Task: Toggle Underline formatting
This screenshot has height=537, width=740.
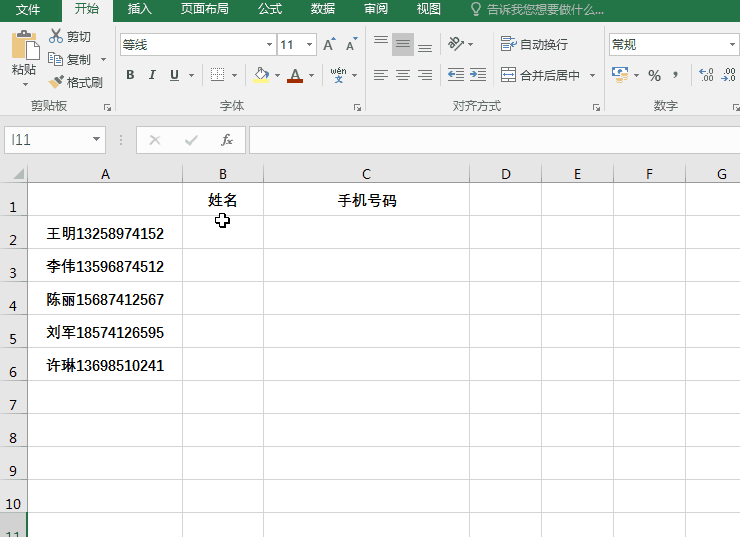Action: (174, 75)
